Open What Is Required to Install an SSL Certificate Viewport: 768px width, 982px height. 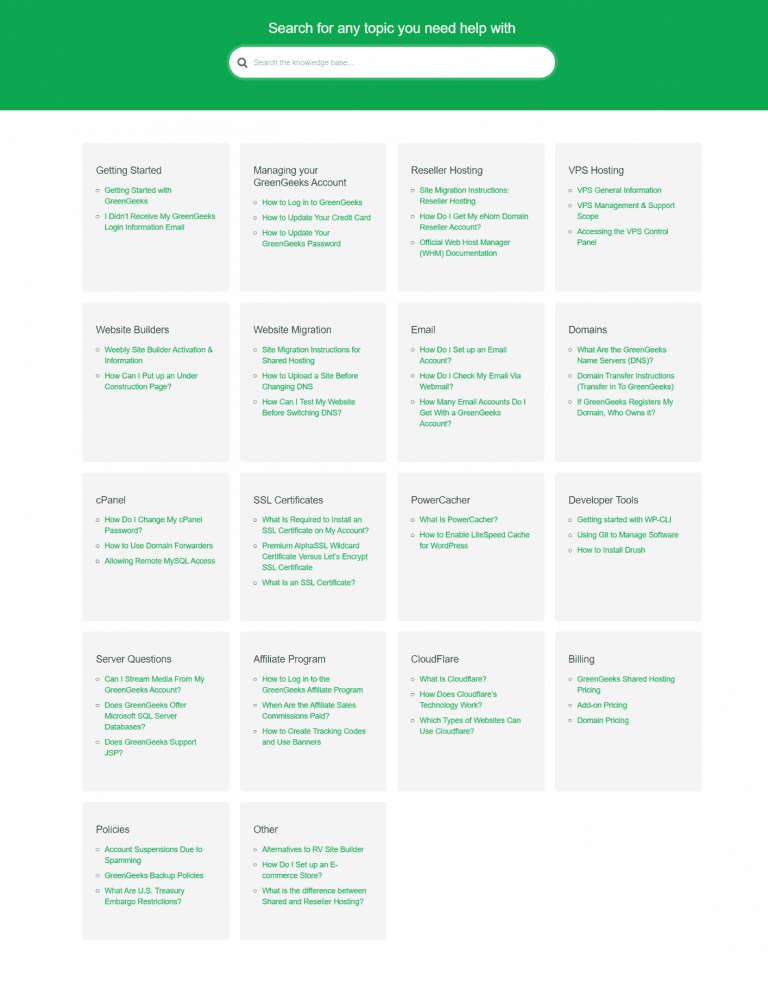click(x=315, y=525)
